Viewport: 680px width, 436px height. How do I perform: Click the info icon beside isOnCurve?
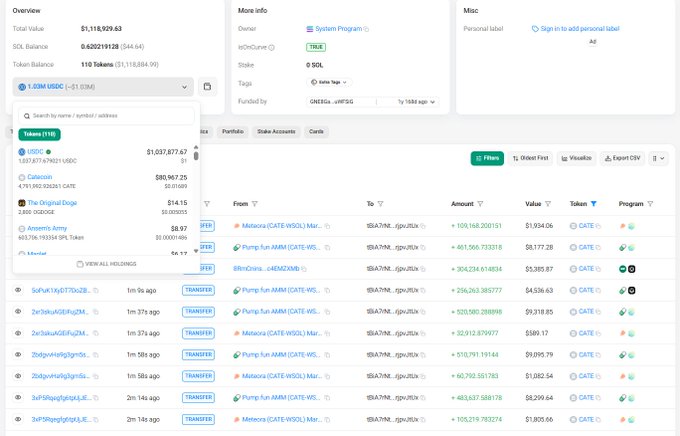pyautogui.click(x=271, y=47)
